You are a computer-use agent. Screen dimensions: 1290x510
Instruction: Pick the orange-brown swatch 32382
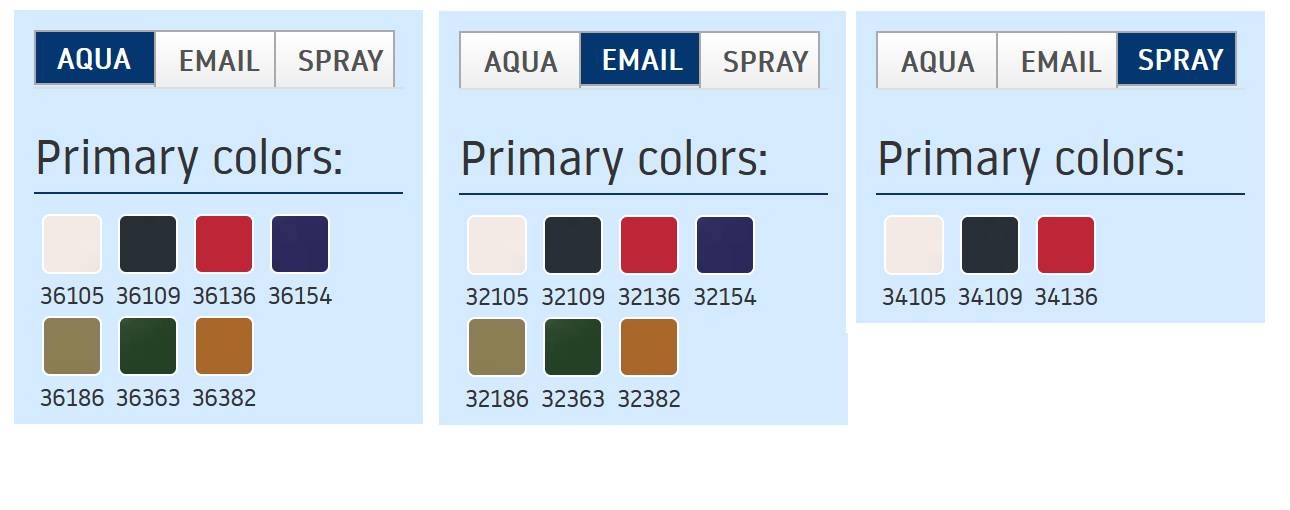(649, 347)
